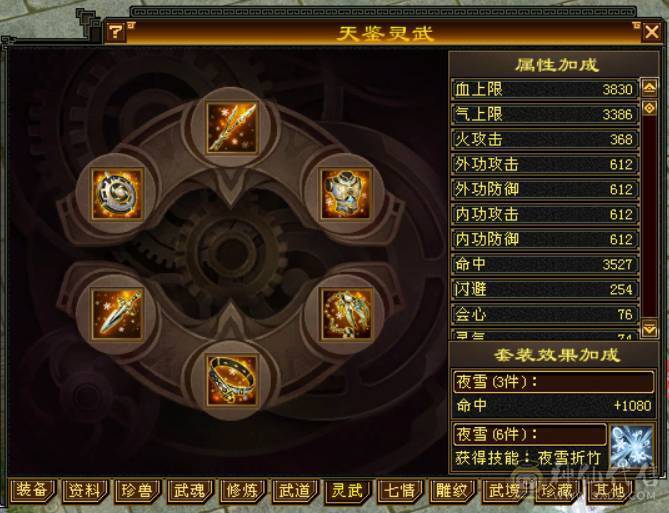Open the 七情 tab
The image size is (669, 513).
coord(400,490)
